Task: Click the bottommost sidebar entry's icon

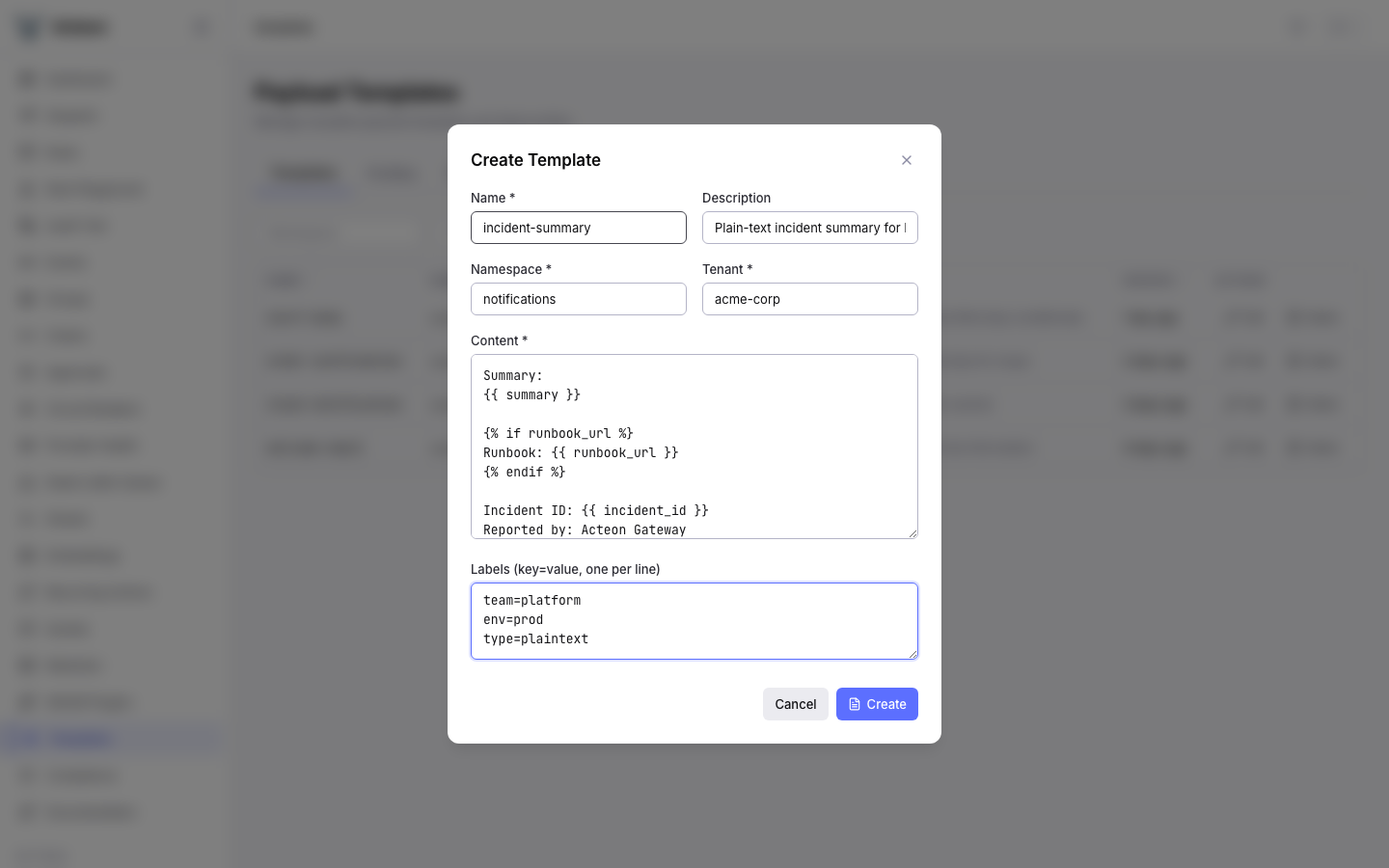Action: coord(26,812)
